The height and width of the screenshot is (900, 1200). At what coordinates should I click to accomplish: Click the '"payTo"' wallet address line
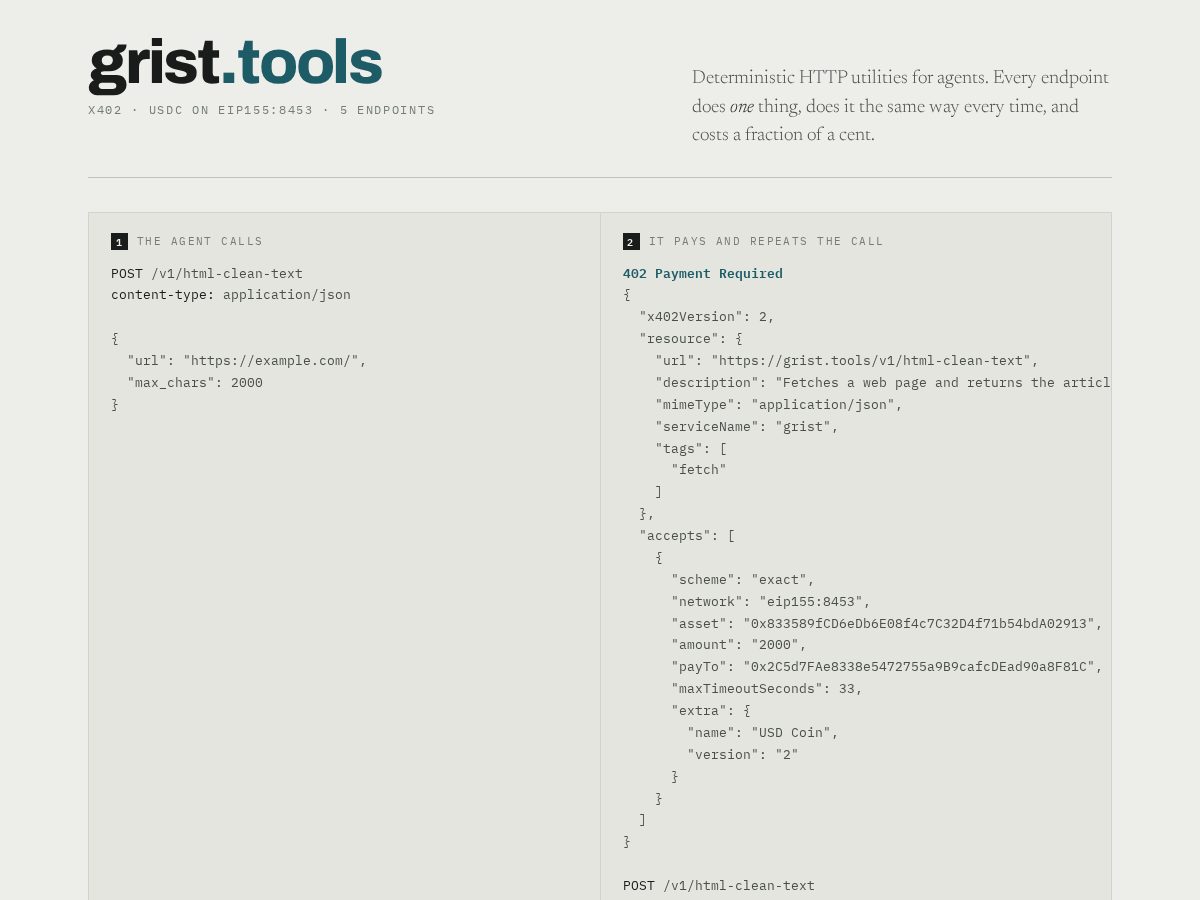tap(887, 667)
